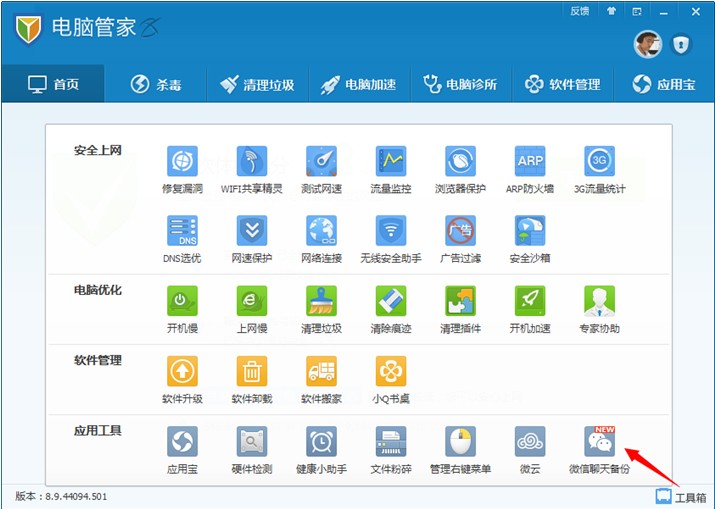Click the user avatar picture
715x509 pixels.
pyautogui.click(x=648, y=44)
